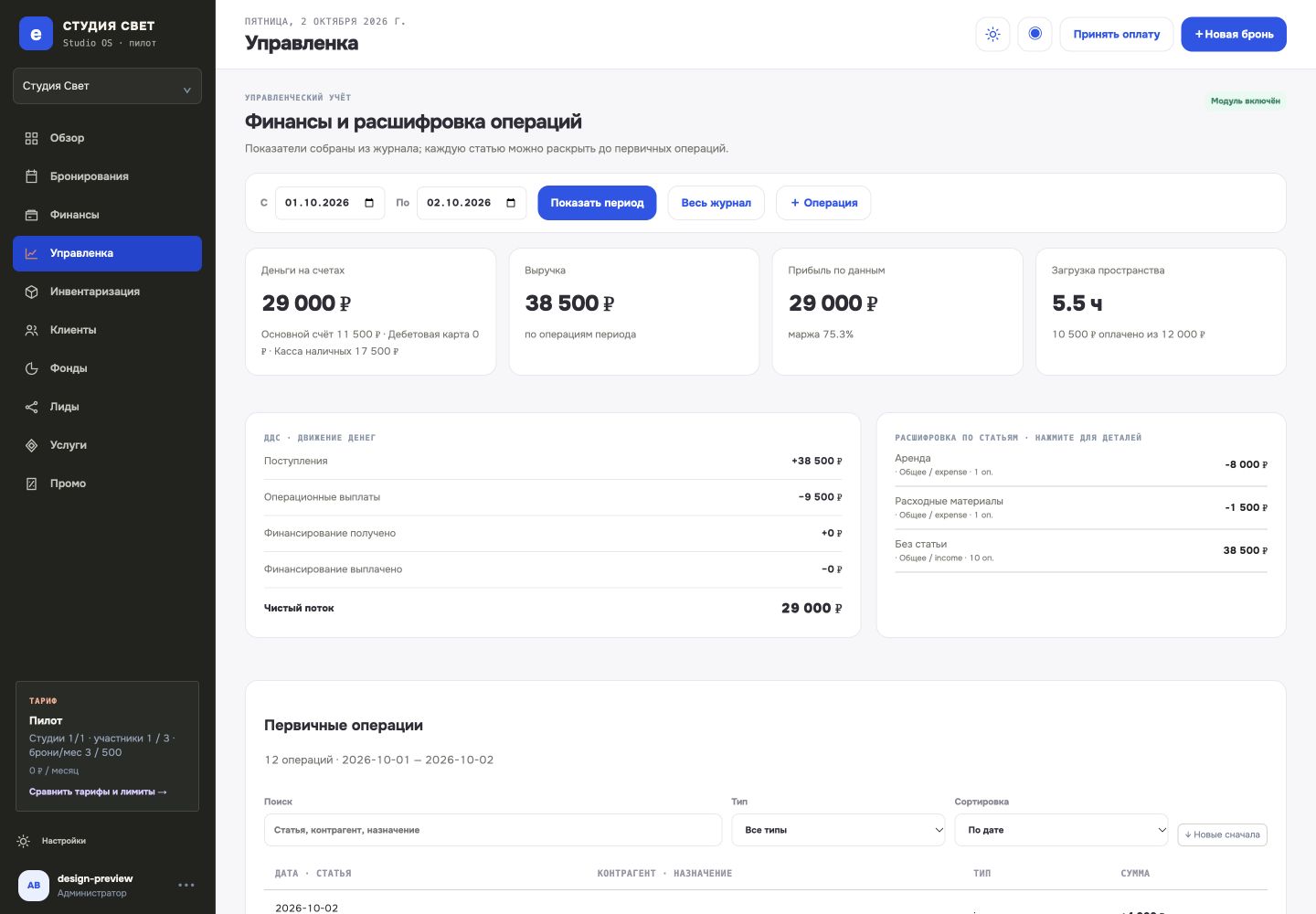Screen dimensions: 1316x914
Task: Open Промо section
Action: [107, 484]
